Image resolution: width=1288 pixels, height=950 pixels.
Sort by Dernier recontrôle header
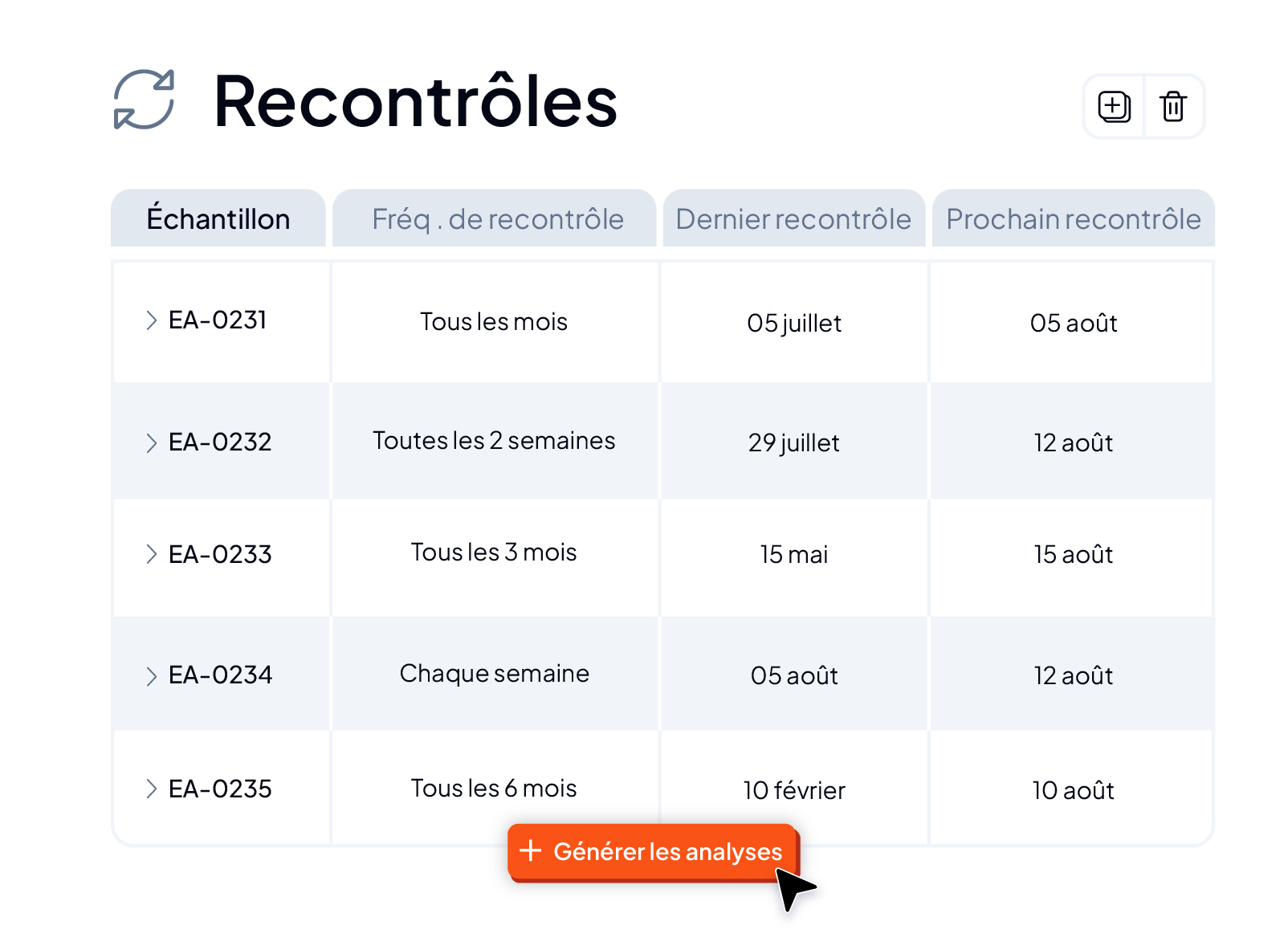tap(793, 218)
